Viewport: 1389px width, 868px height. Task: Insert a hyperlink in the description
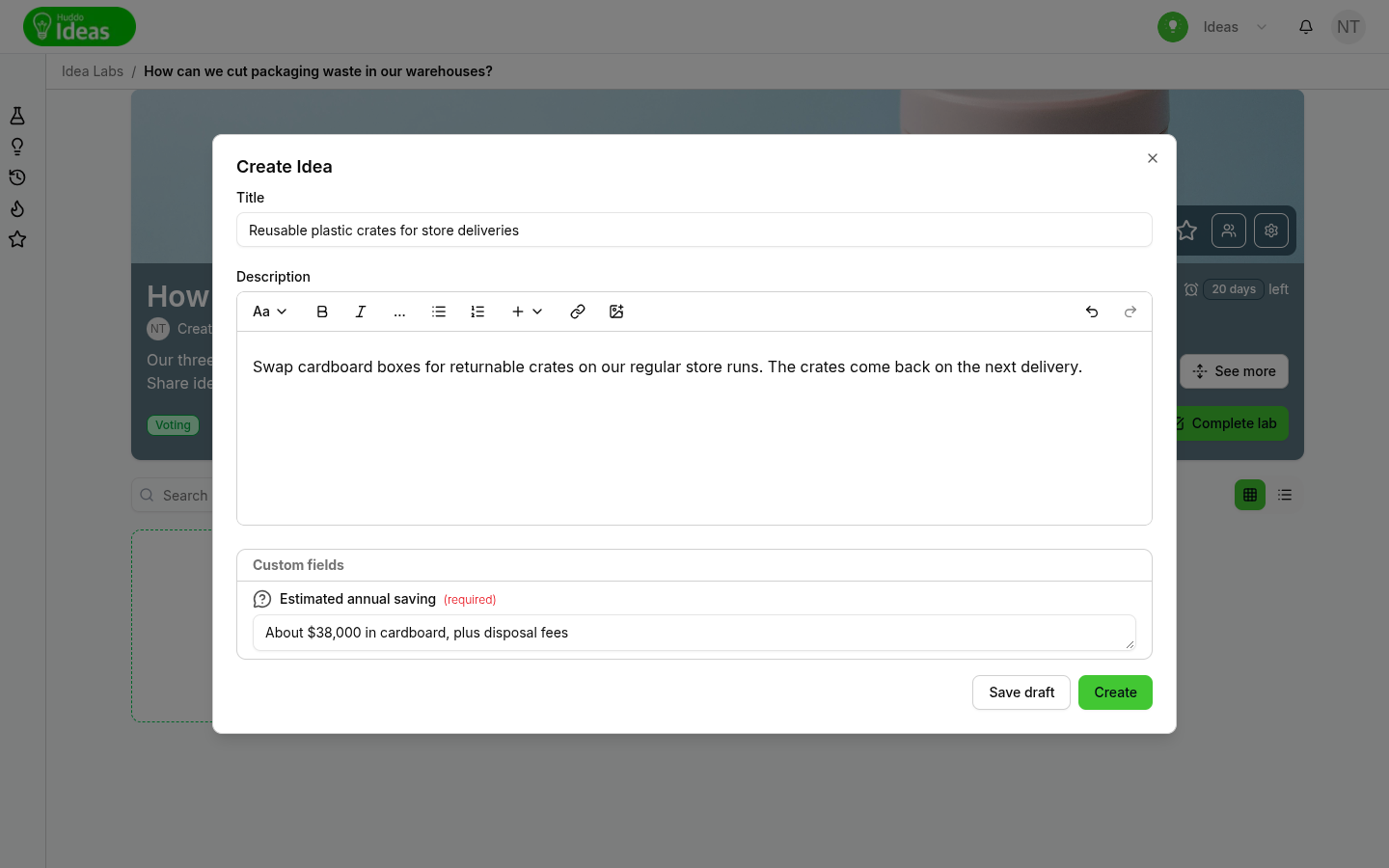click(x=578, y=312)
